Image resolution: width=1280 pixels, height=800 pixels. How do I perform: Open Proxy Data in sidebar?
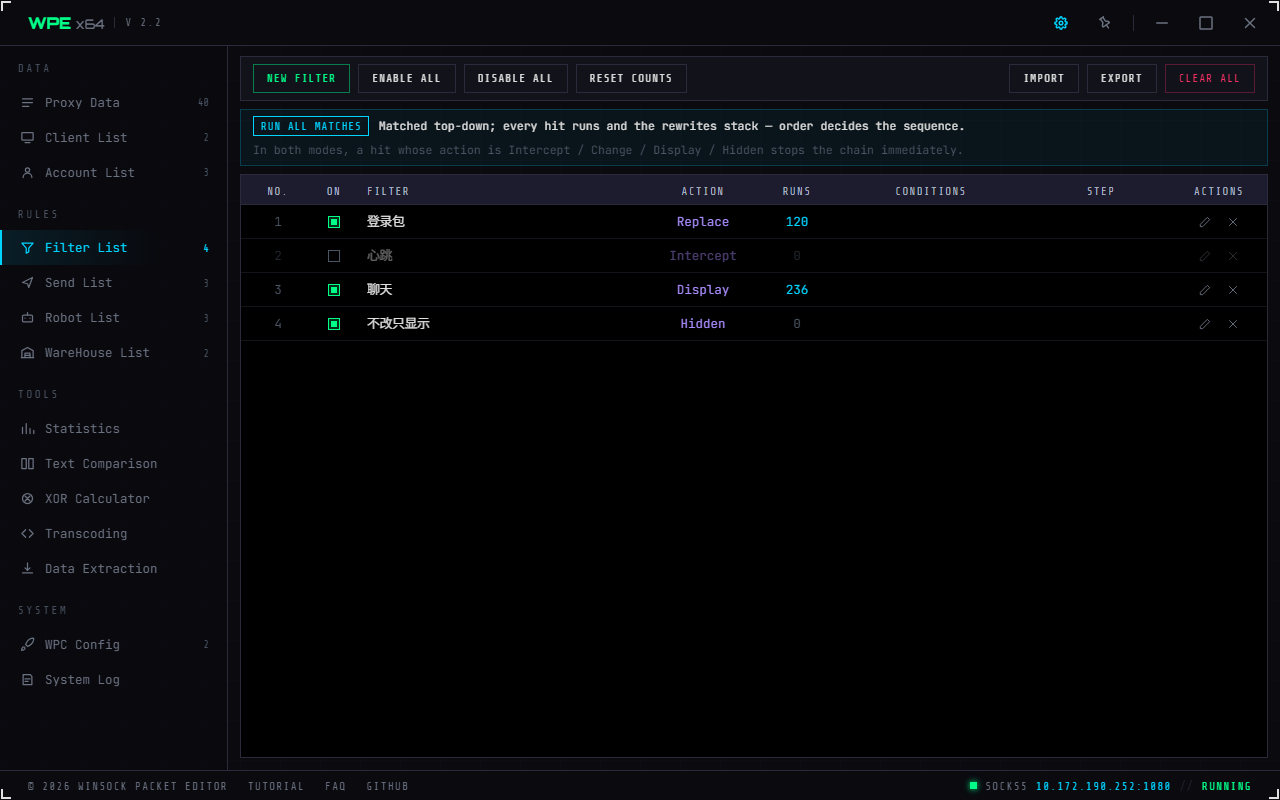(x=114, y=103)
